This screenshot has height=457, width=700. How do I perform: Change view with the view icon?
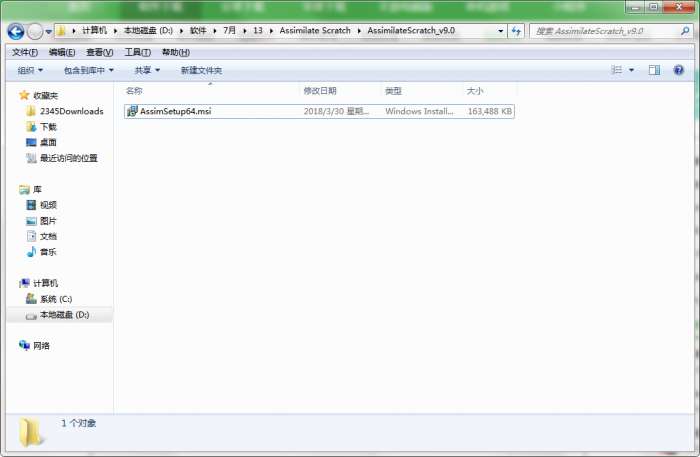coord(617,70)
